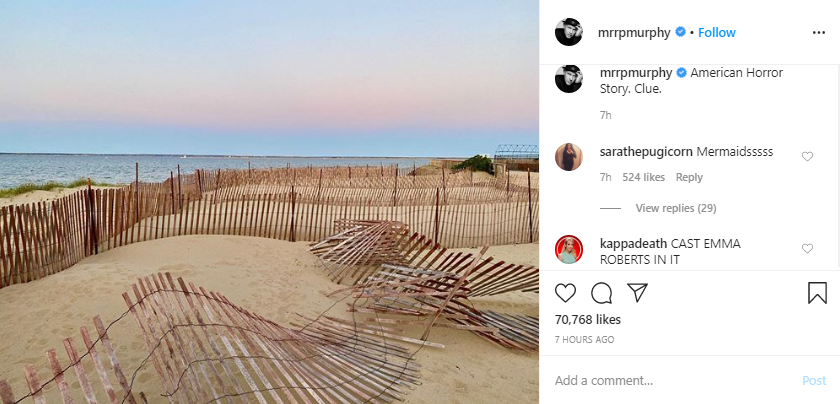Viewport: 840px width, 404px height.
Task: Open sarathepugicorn's avatar
Action: point(568,157)
